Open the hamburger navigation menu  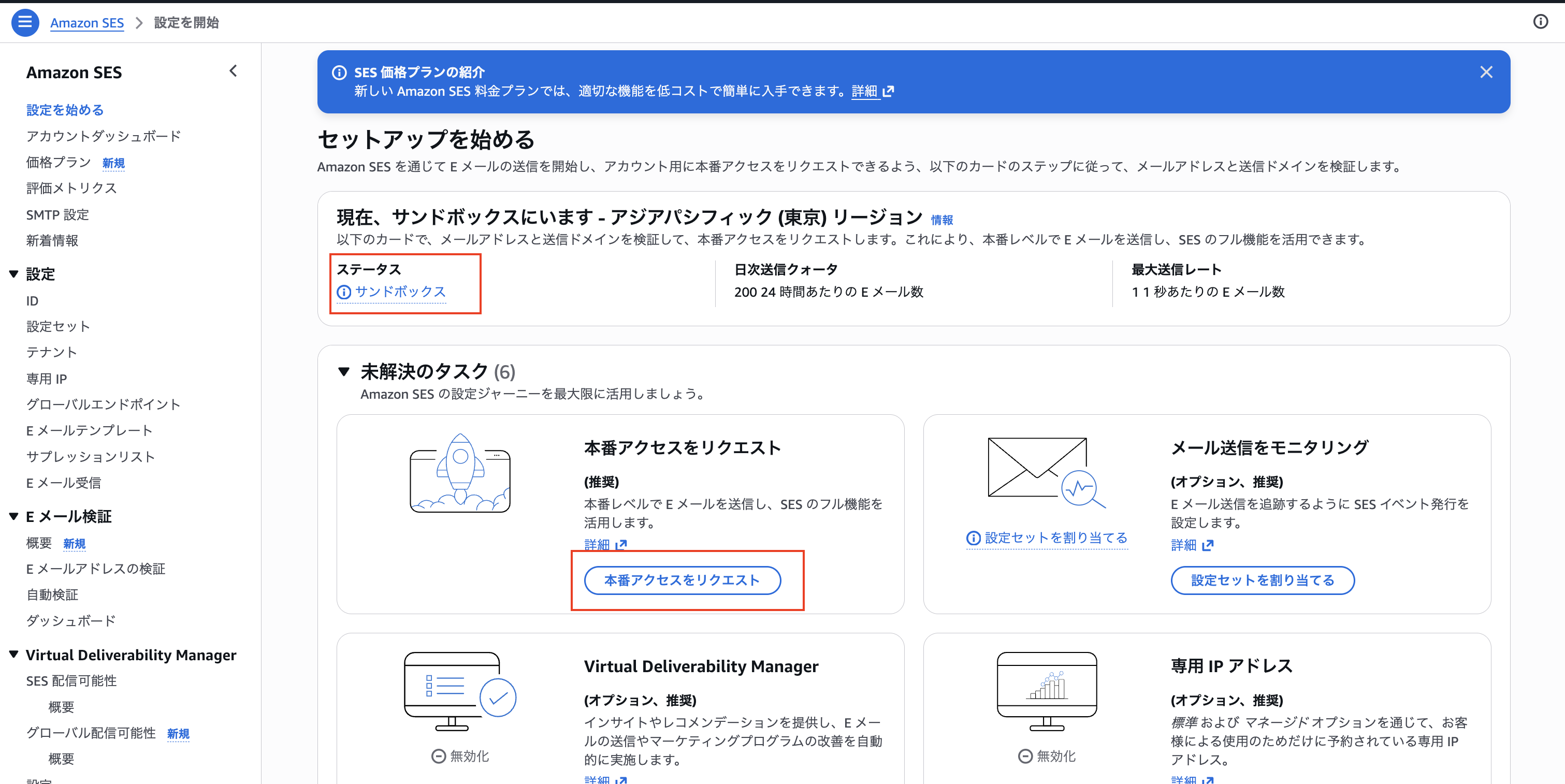[x=25, y=22]
